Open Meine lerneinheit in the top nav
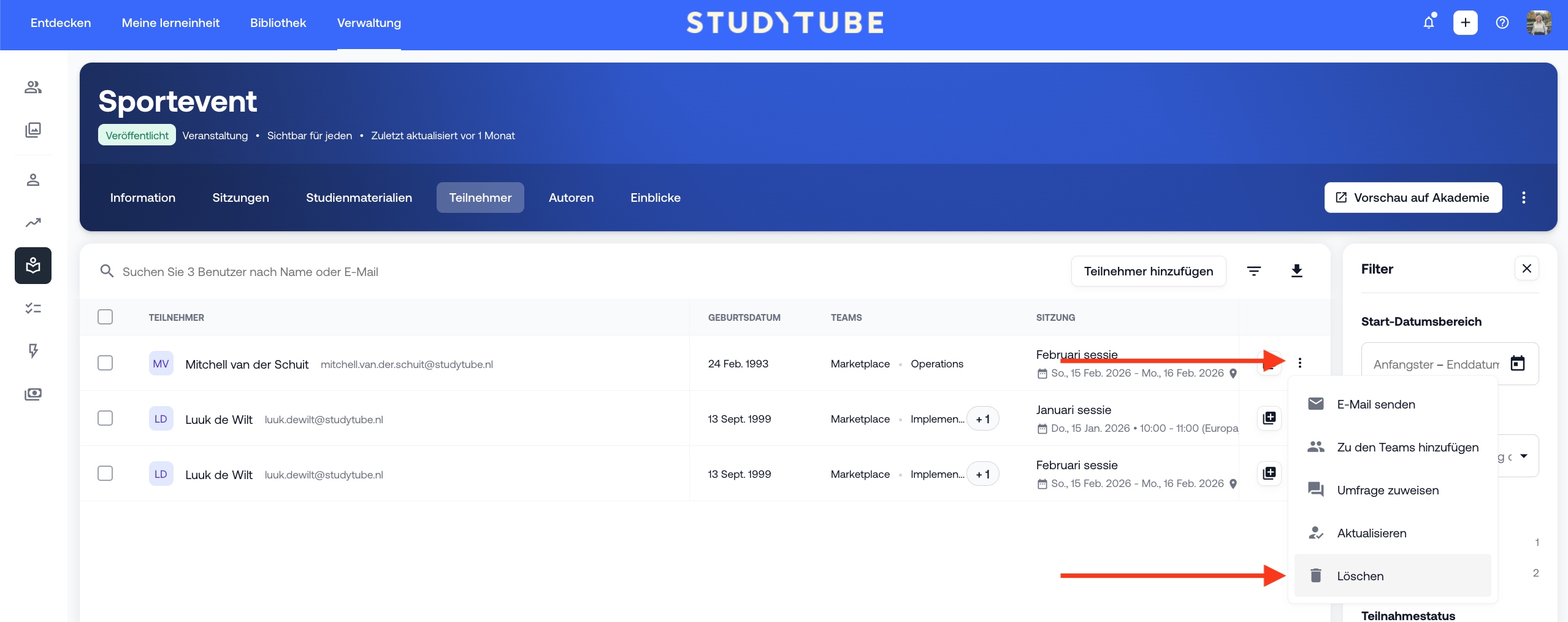The width and height of the screenshot is (1568, 622). (170, 23)
